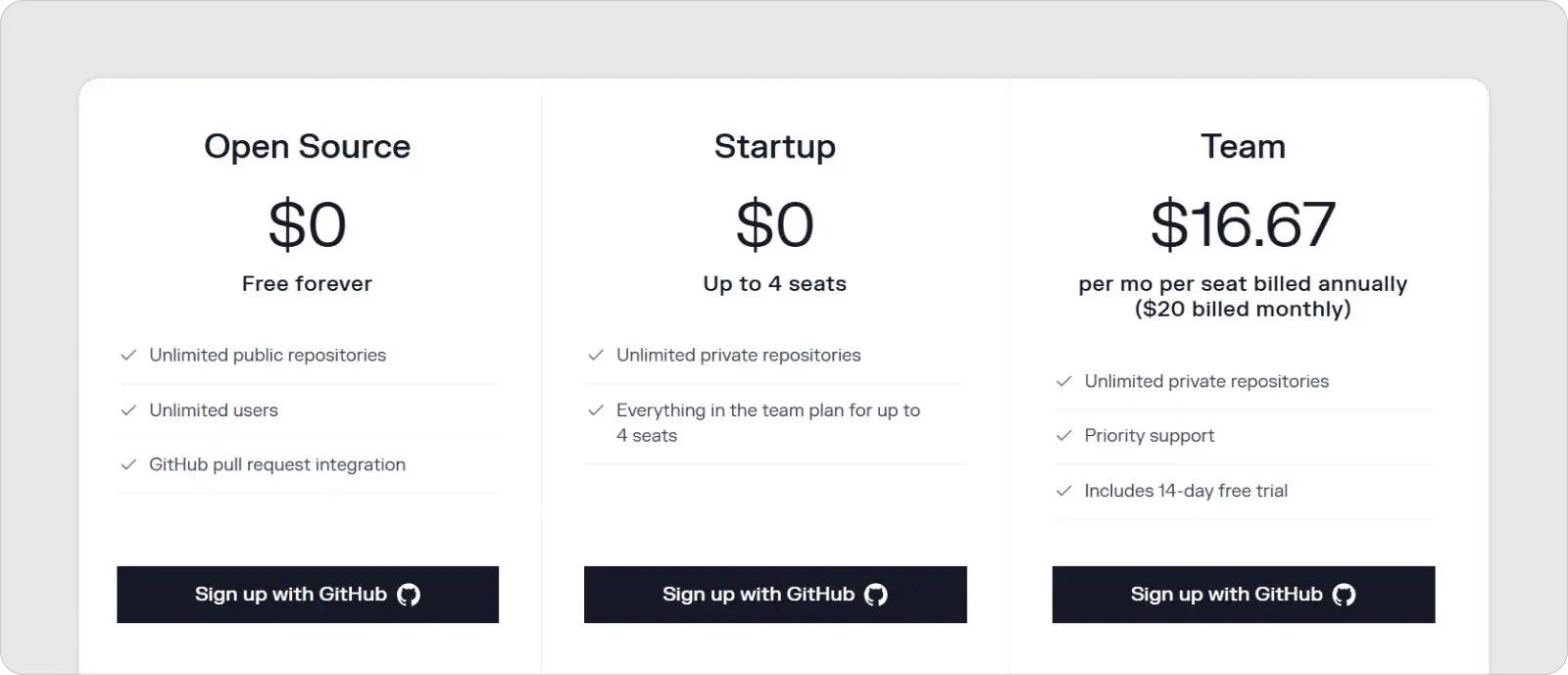Click the checkmark beside Unlimited users

click(x=128, y=410)
